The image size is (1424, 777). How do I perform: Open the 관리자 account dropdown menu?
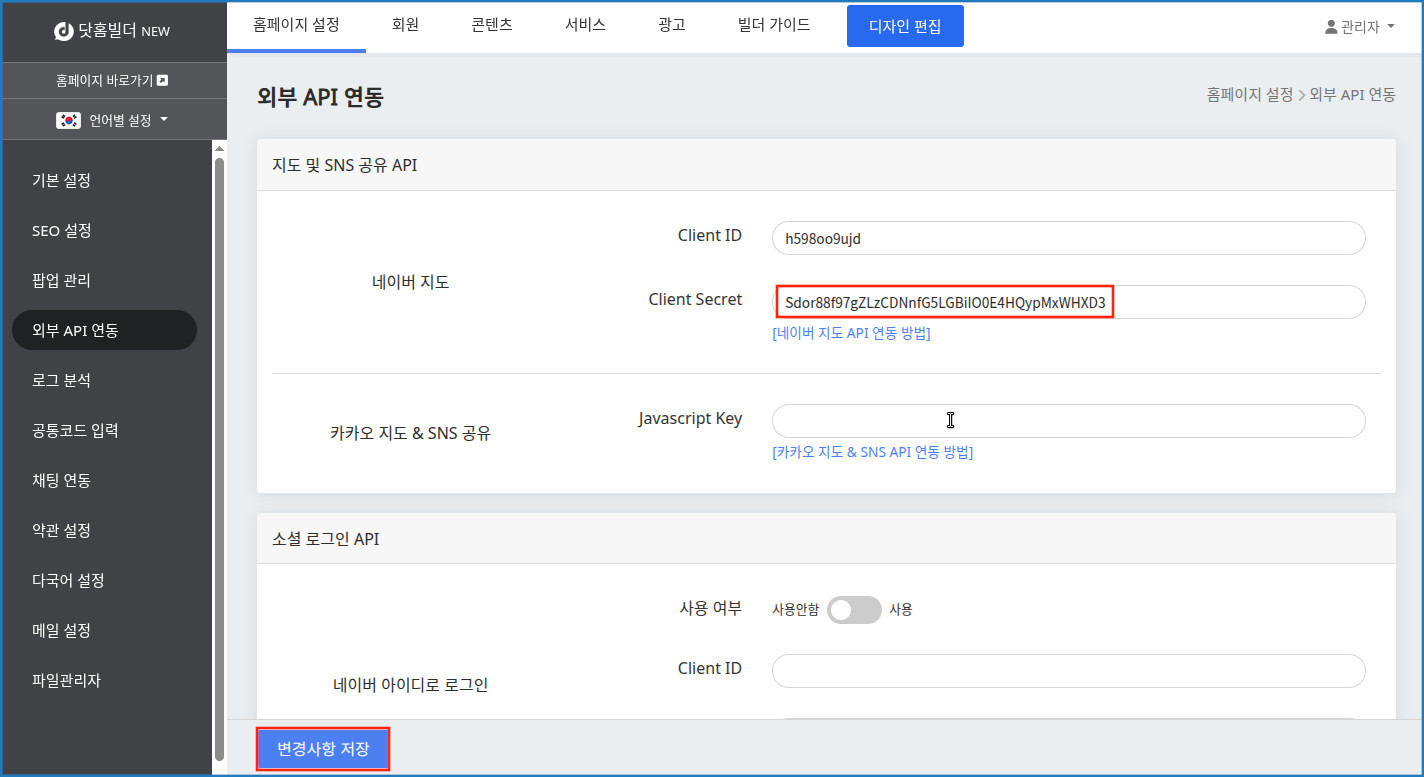pos(1360,27)
